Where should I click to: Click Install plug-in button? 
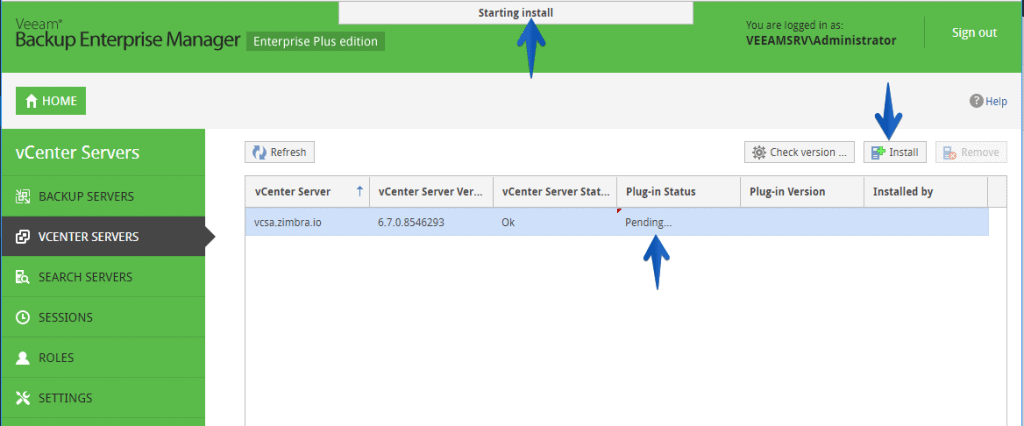pos(895,152)
